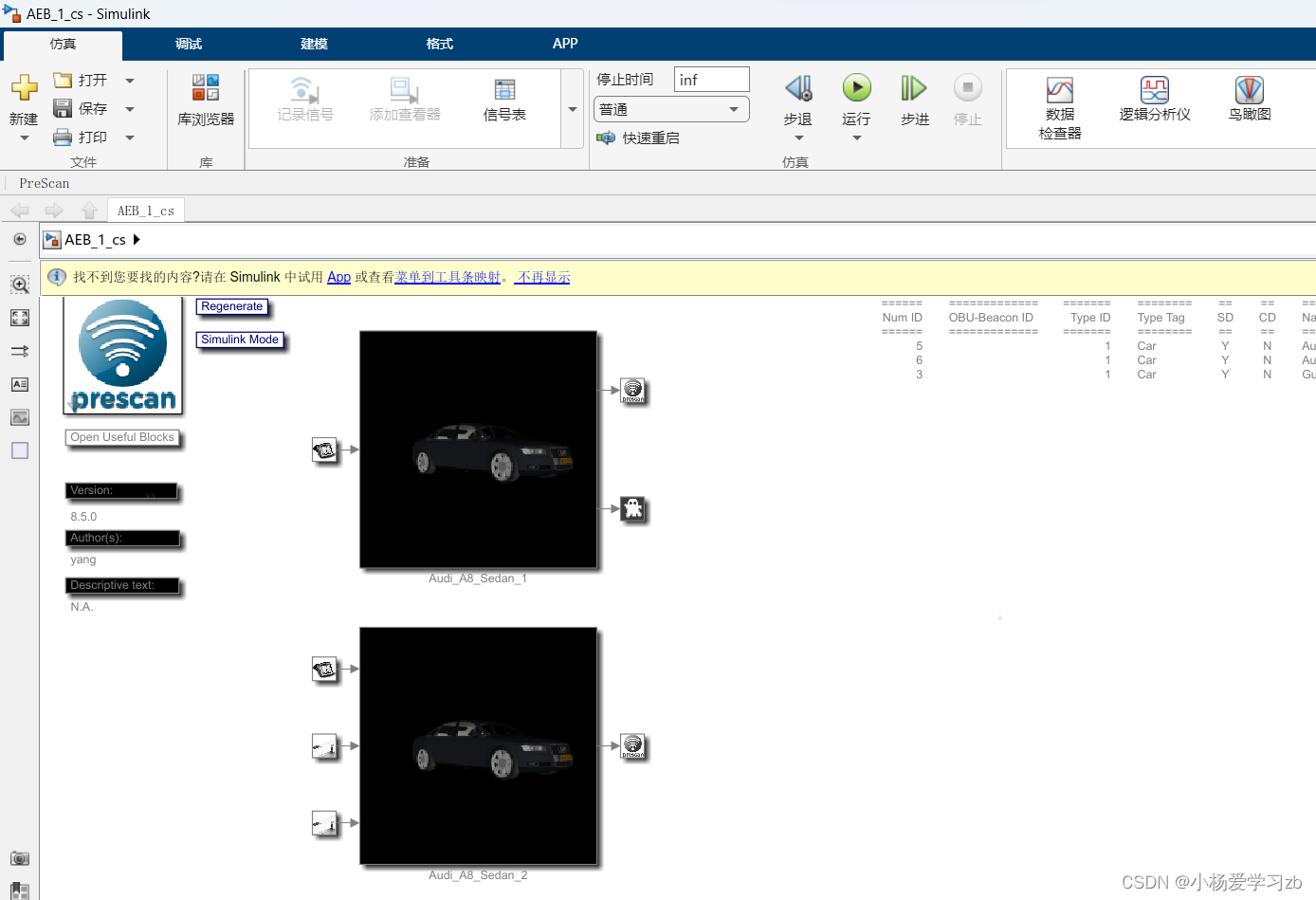Click the 停止 stop button
This screenshot has width=1316, height=900.
(967, 100)
